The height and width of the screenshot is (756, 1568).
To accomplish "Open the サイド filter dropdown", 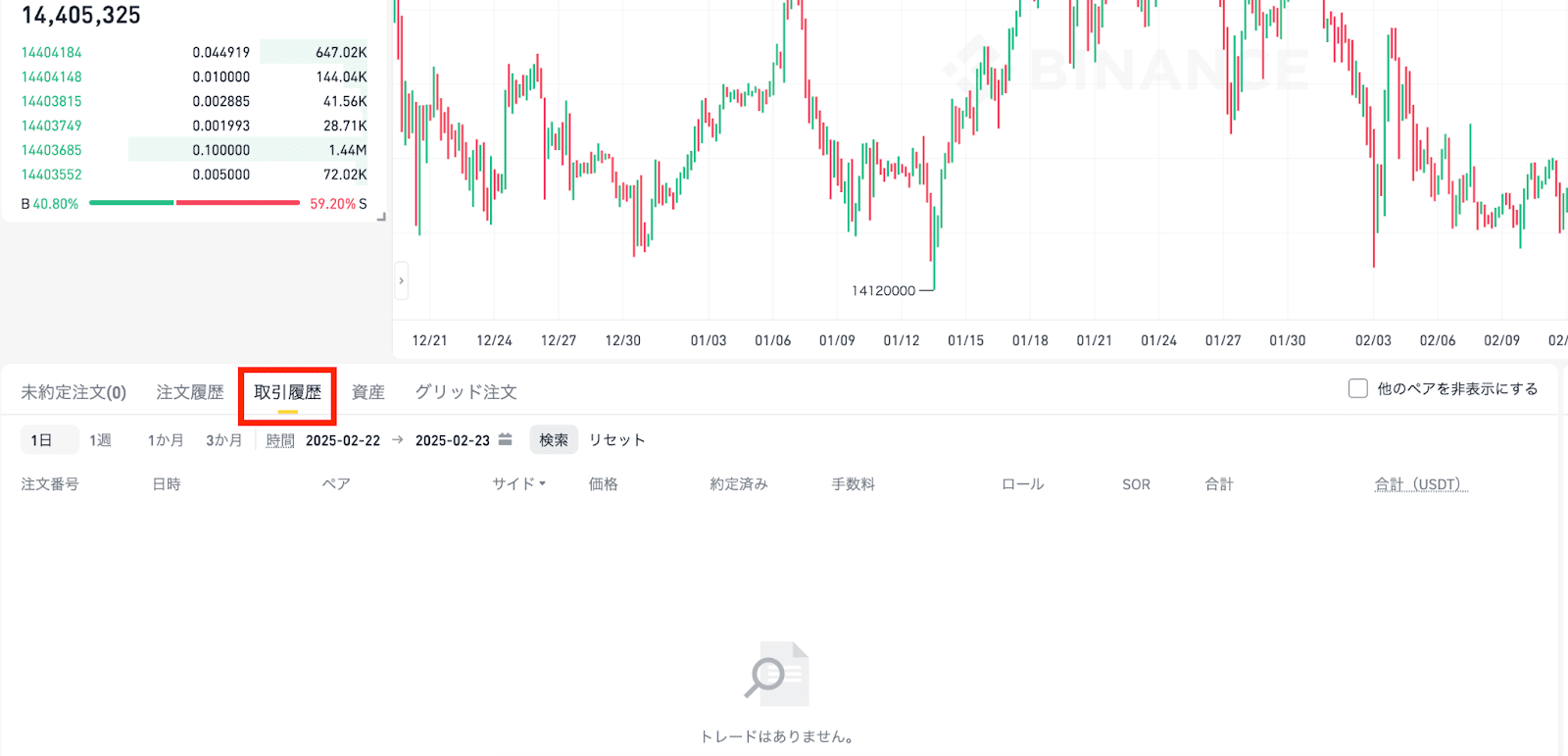I will tap(518, 484).
